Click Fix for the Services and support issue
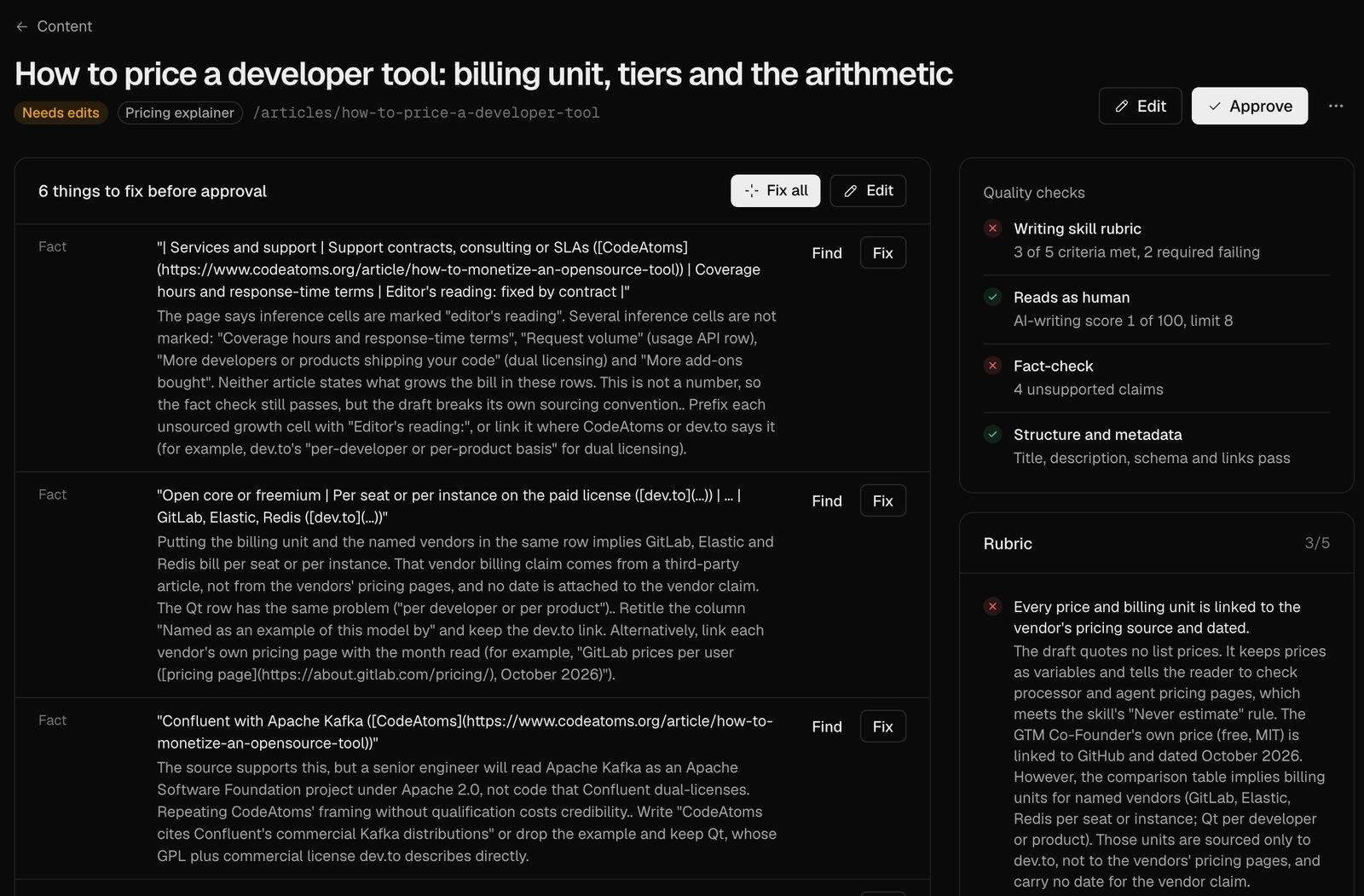This screenshot has height=896, width=1364. [882, 253]
